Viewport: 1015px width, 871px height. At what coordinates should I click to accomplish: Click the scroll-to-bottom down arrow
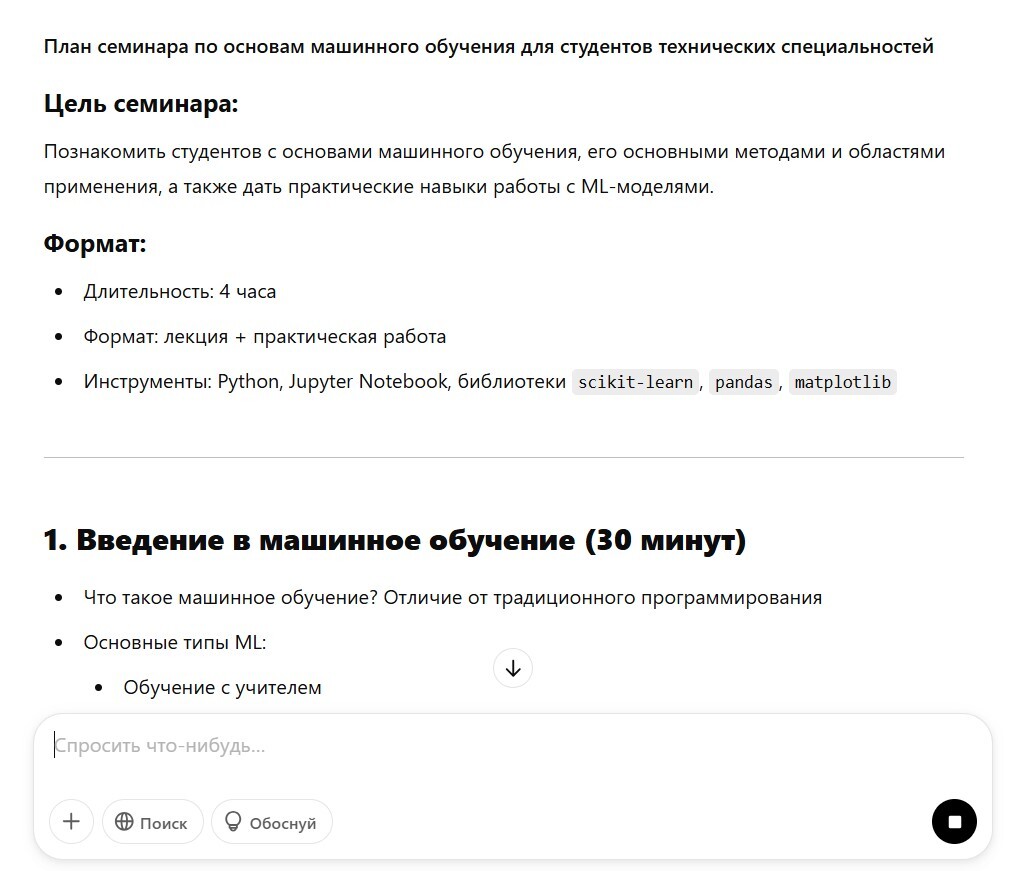(x=513, y=668)
